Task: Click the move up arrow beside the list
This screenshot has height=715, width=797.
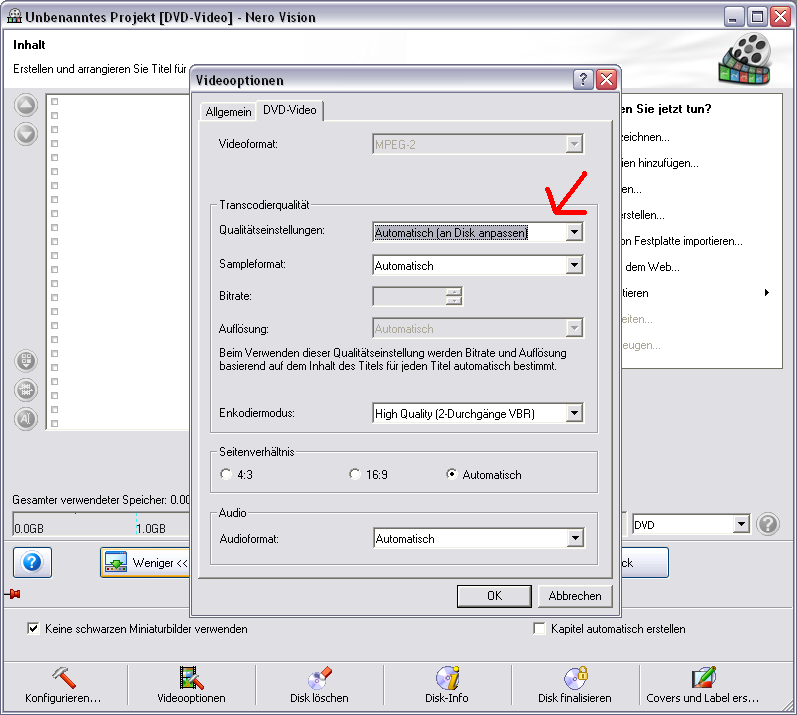Action: click(x=26, y=105)
